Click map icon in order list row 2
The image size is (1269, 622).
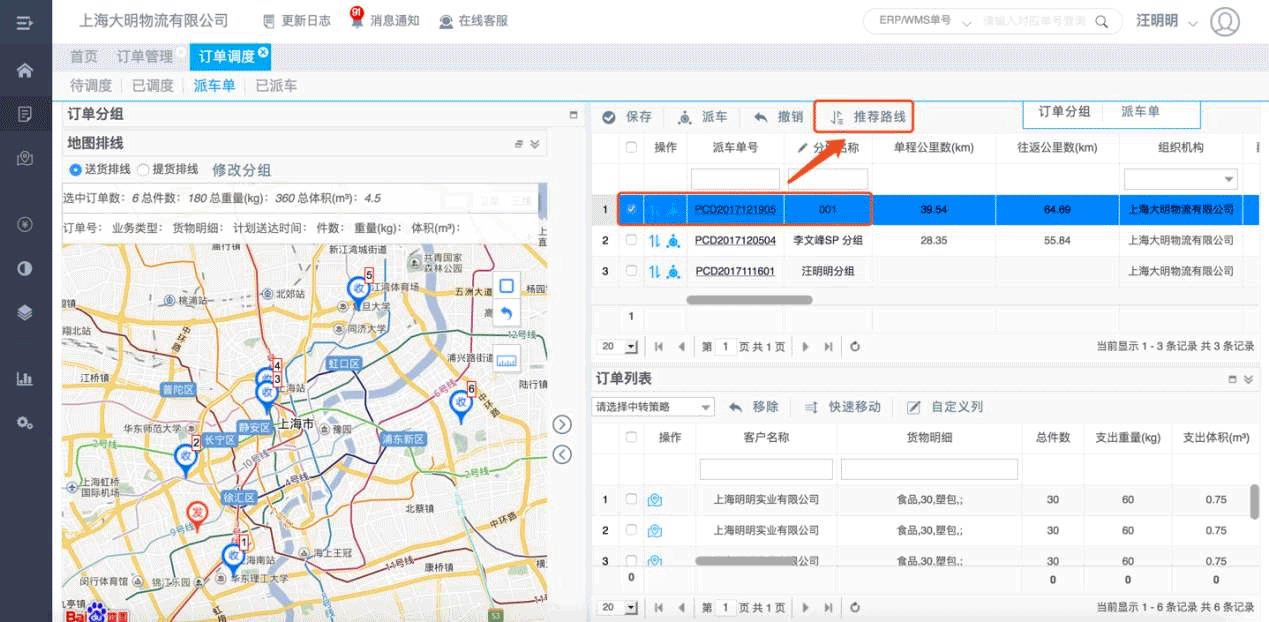pos(655,530)
